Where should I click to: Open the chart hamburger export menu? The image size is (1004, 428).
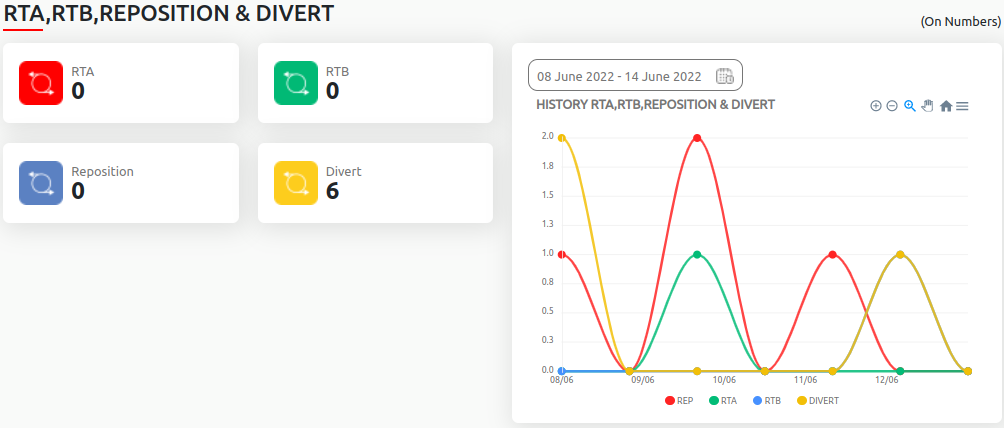click(962, 106)
